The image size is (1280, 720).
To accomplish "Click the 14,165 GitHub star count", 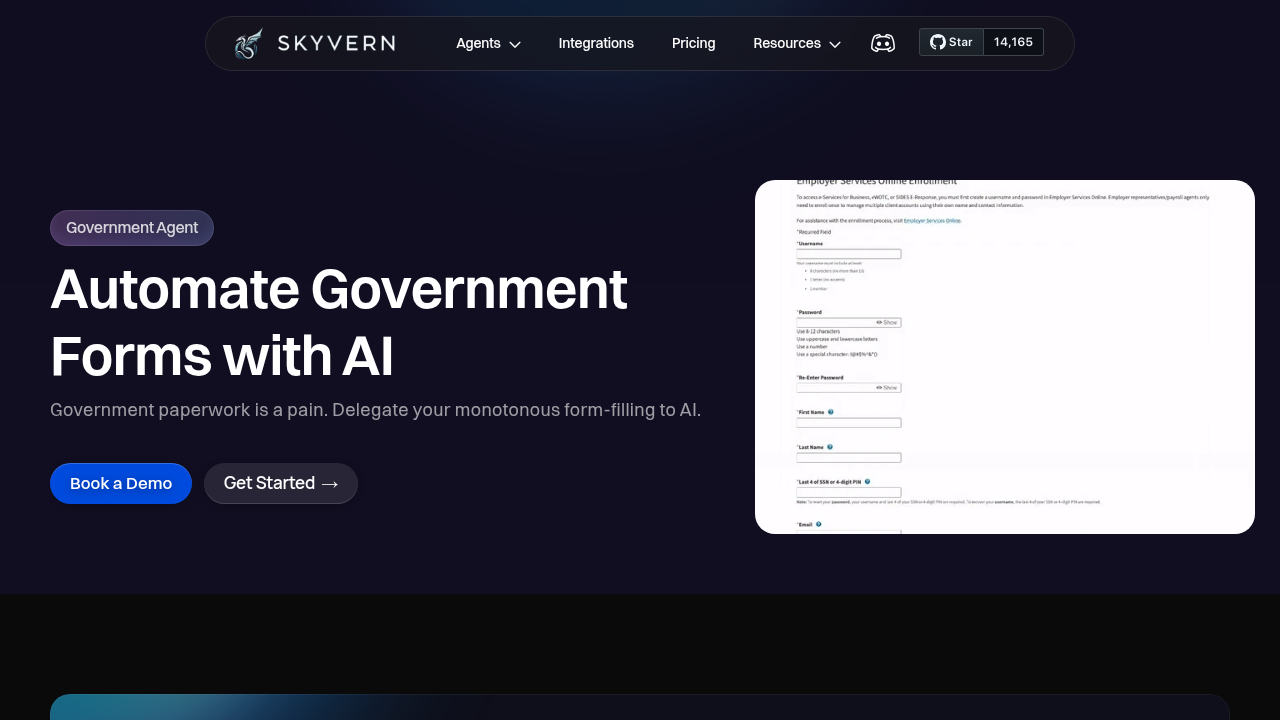I will tap(1012, 42).
